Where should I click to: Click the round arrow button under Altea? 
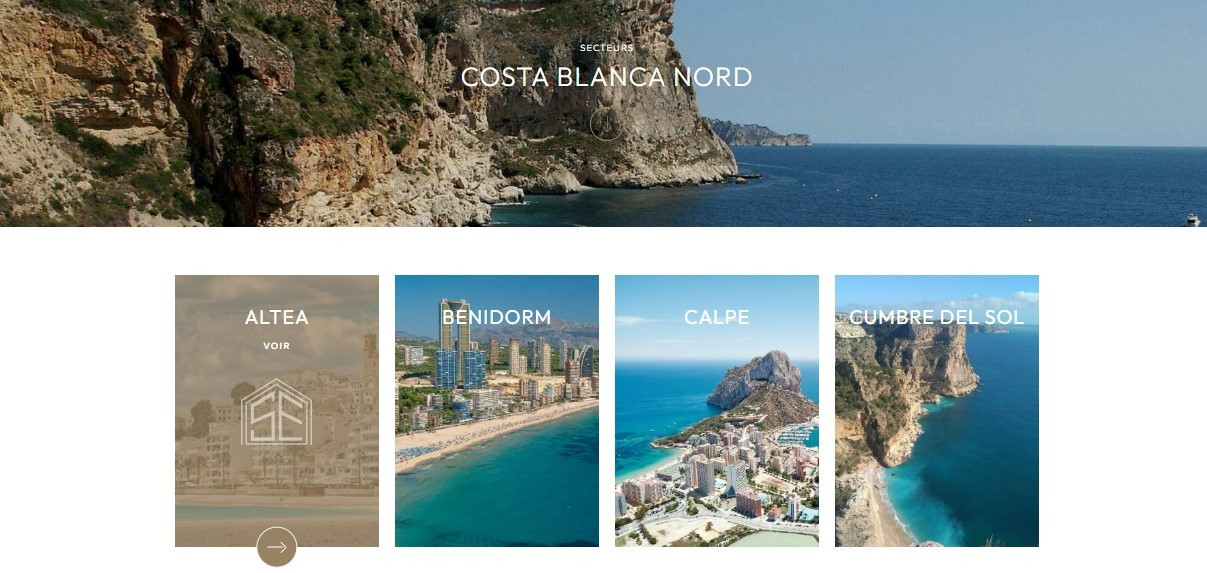[x=277, y=547]
